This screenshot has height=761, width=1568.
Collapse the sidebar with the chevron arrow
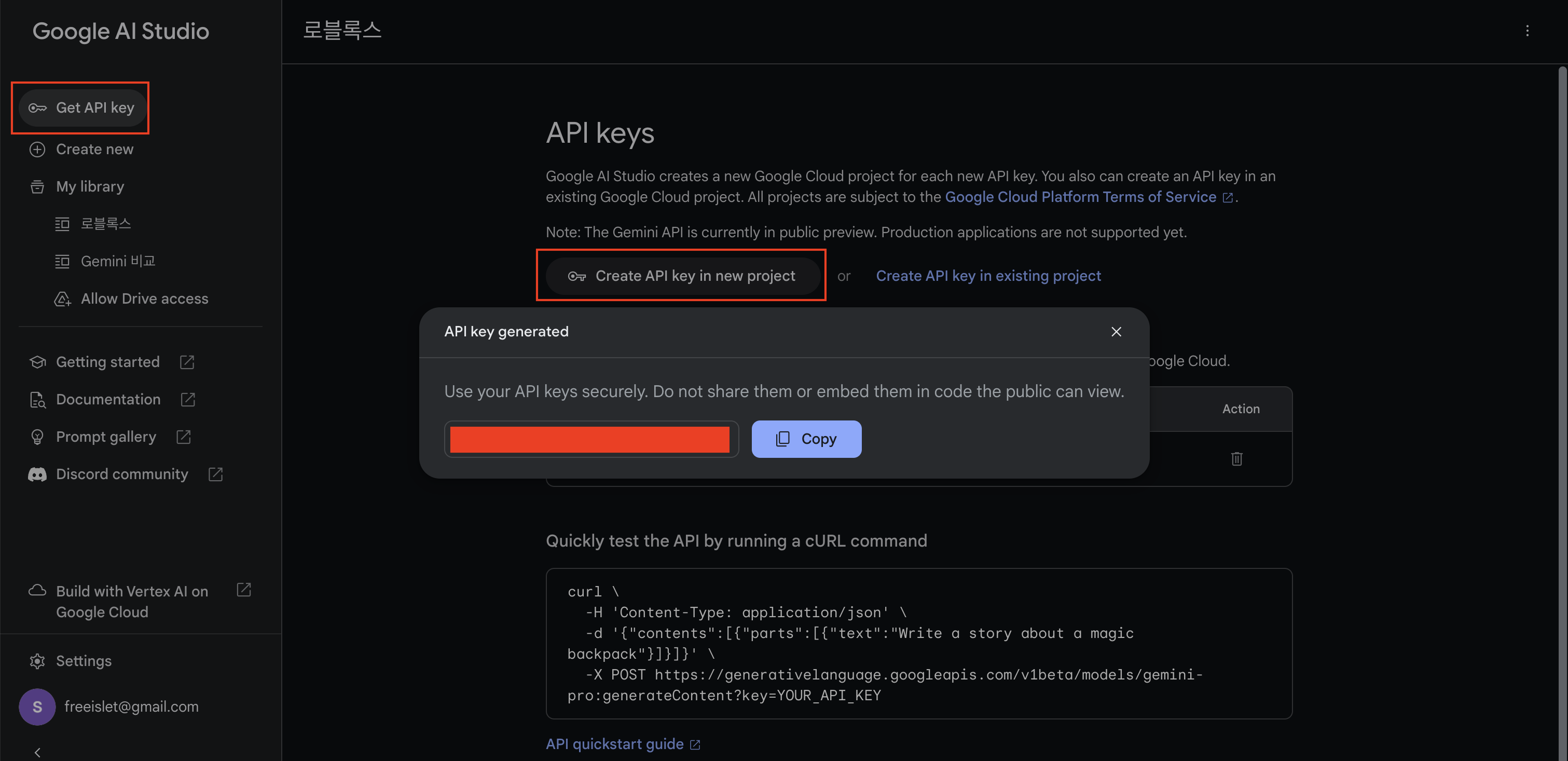(37, 753)
